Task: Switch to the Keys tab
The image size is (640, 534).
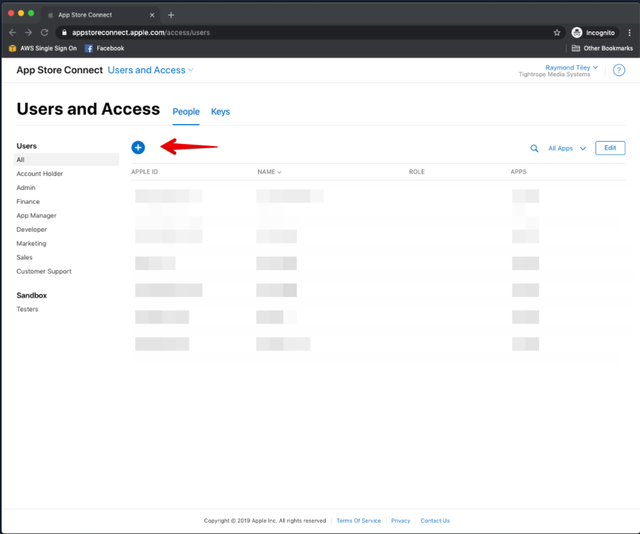Action: [x=220, y=111]
